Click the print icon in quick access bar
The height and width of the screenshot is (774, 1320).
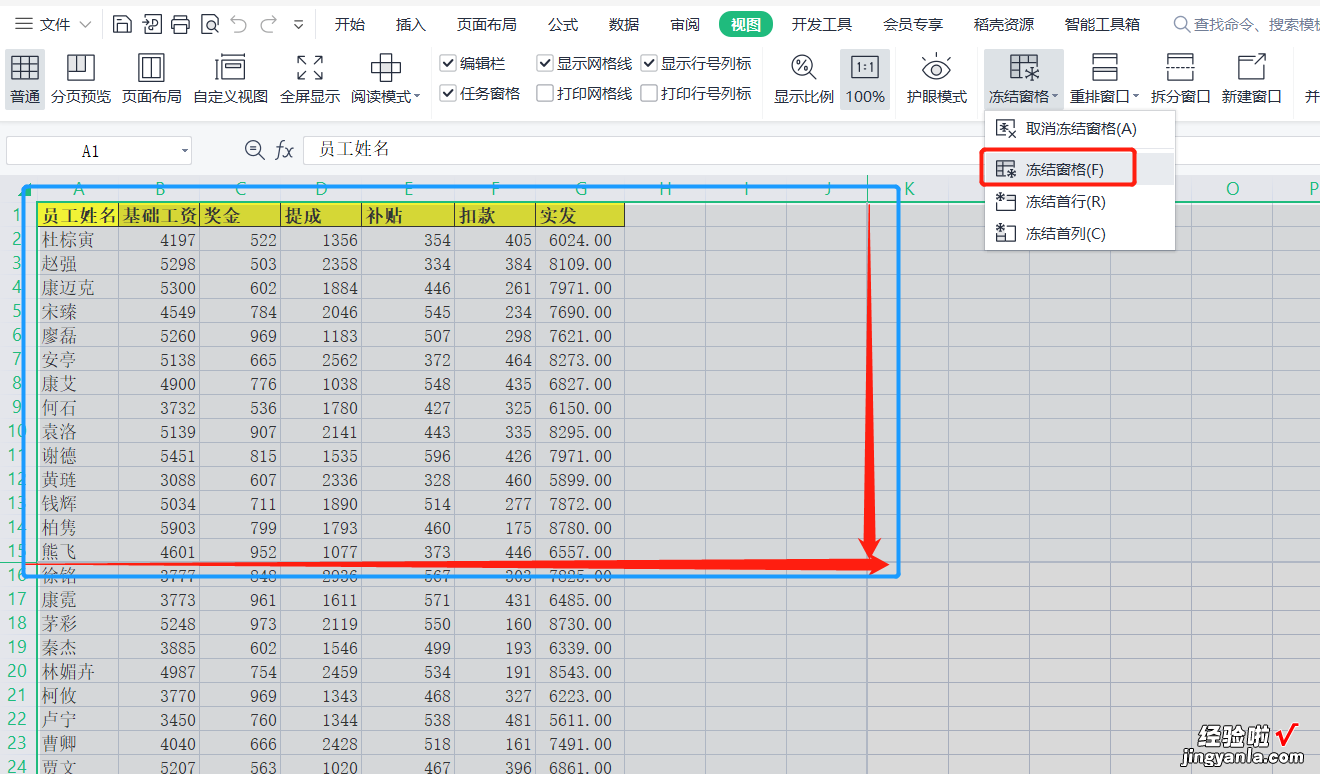coord(180,24)
